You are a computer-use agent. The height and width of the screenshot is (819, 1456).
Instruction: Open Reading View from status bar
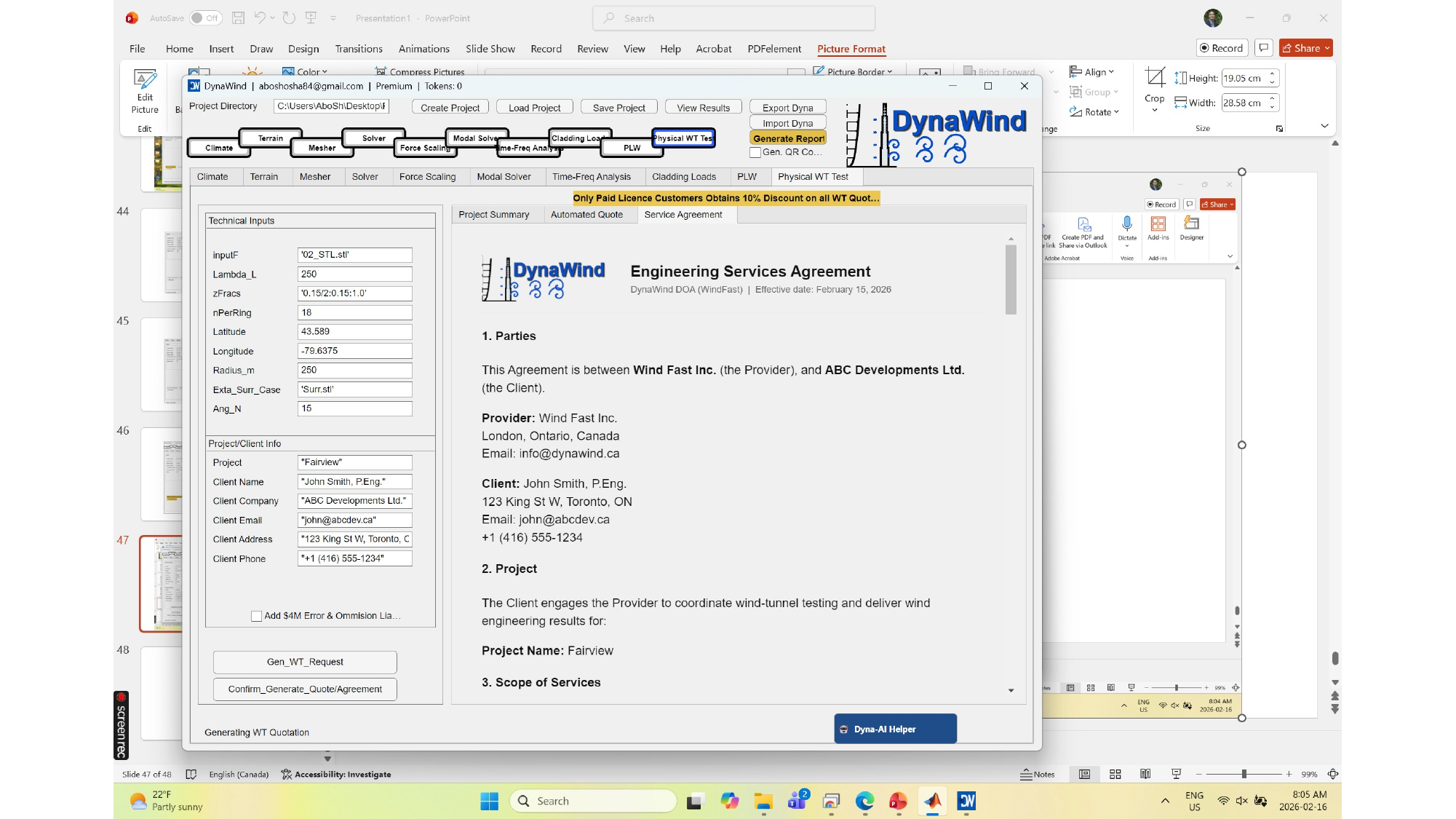coord(1145,774)
